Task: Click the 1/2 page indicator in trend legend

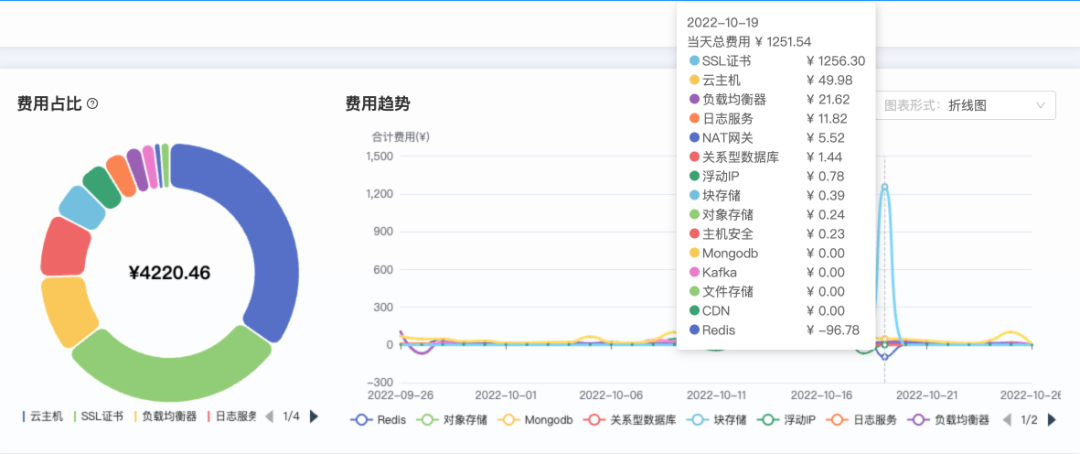Action: coord(1029,420)
